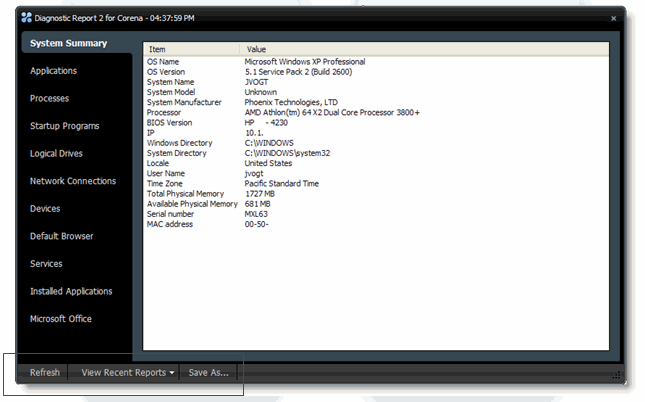
Task: Open the Applications section
Action: (53, 71)
